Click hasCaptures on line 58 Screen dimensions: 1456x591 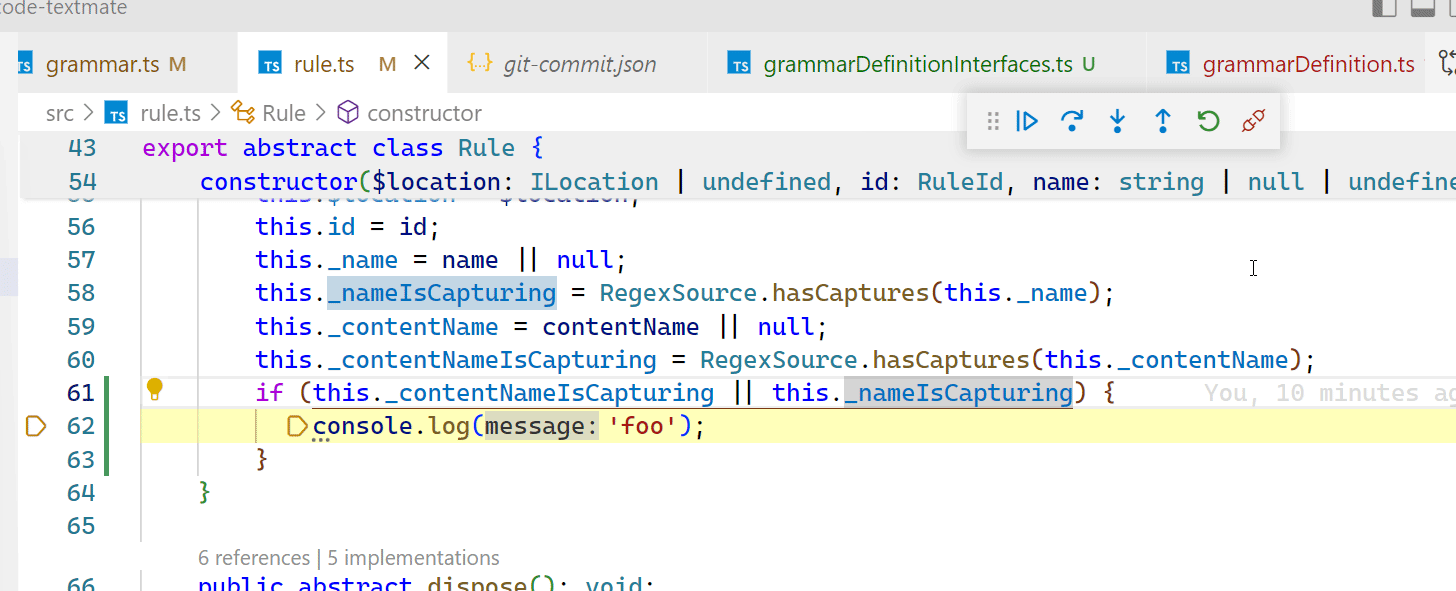(851, 293)
